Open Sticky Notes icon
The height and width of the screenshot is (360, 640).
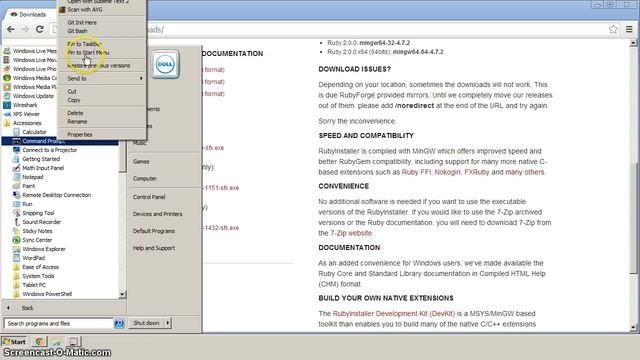[16, 231]
